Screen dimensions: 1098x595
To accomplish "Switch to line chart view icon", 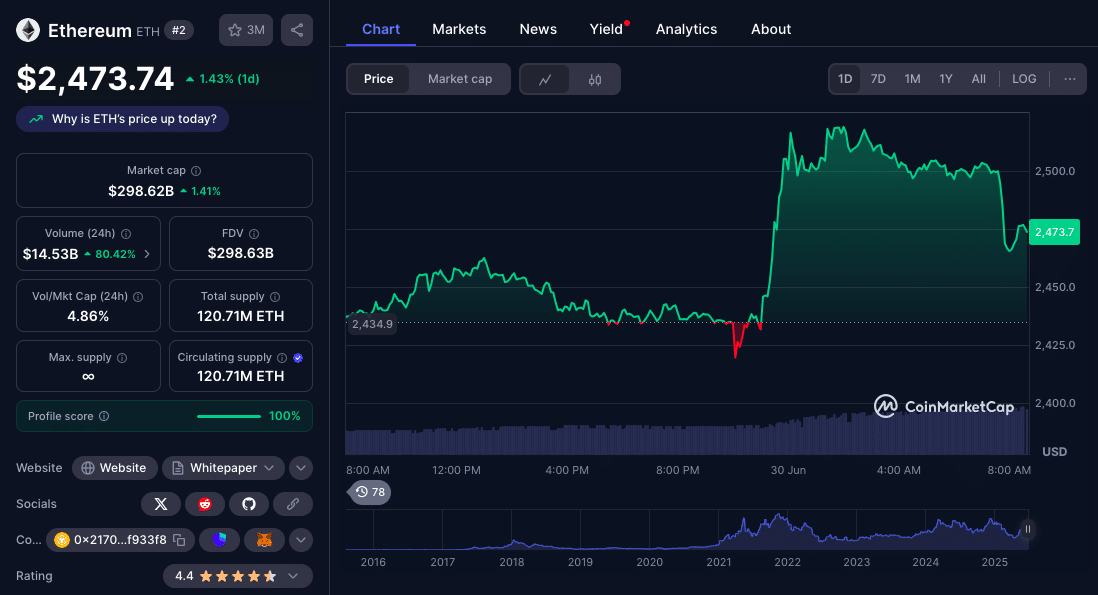I will [x=545, y=79].
